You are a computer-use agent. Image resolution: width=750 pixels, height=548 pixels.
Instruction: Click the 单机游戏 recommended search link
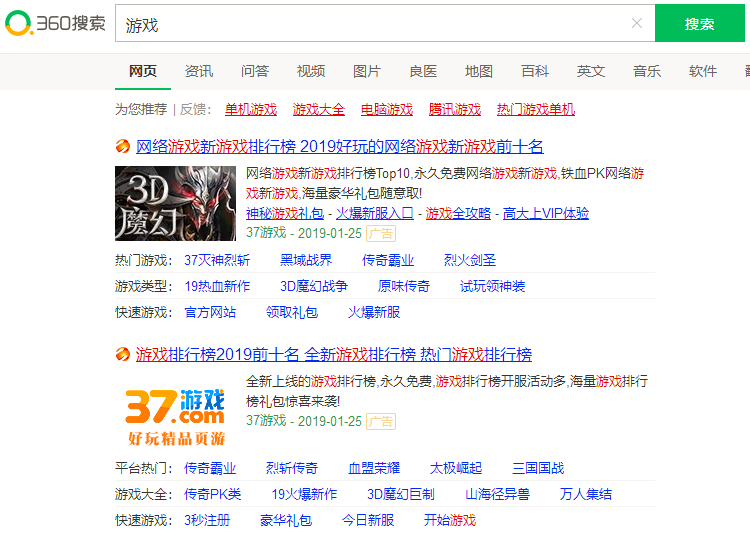tap(251, 109)
